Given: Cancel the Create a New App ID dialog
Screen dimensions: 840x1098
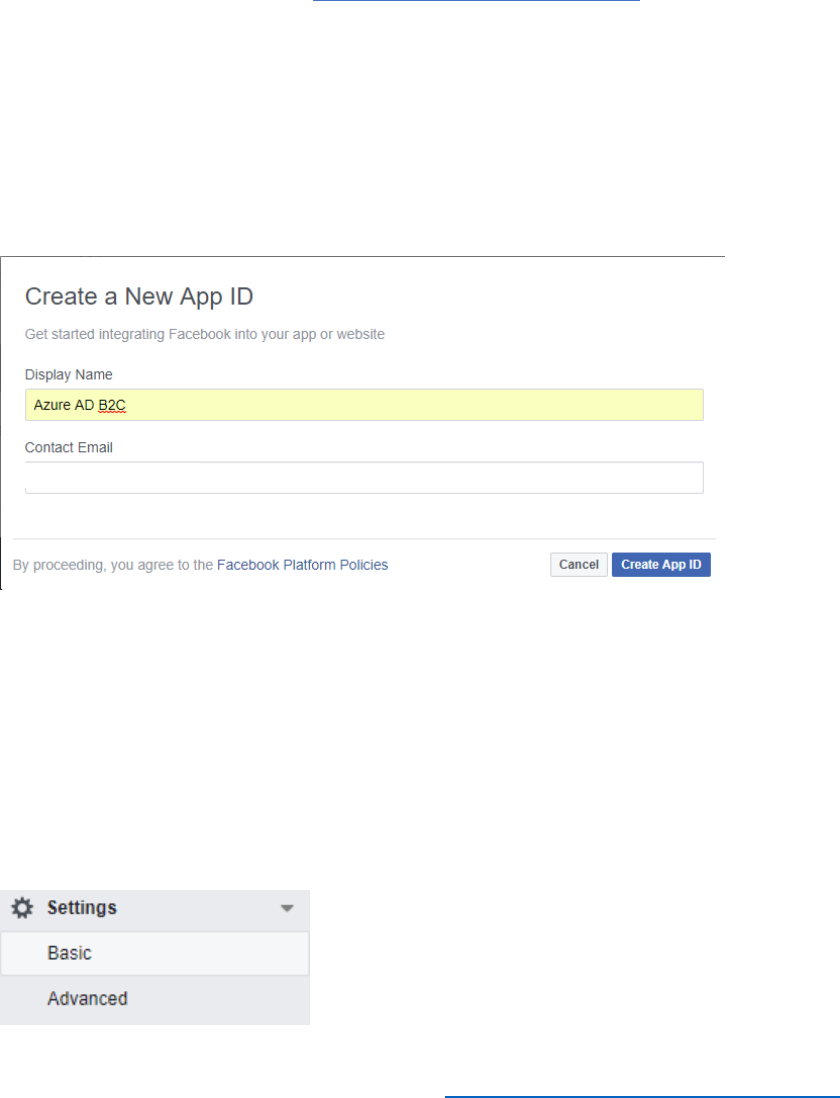Looking at the screenshot, I should point(578,565).
